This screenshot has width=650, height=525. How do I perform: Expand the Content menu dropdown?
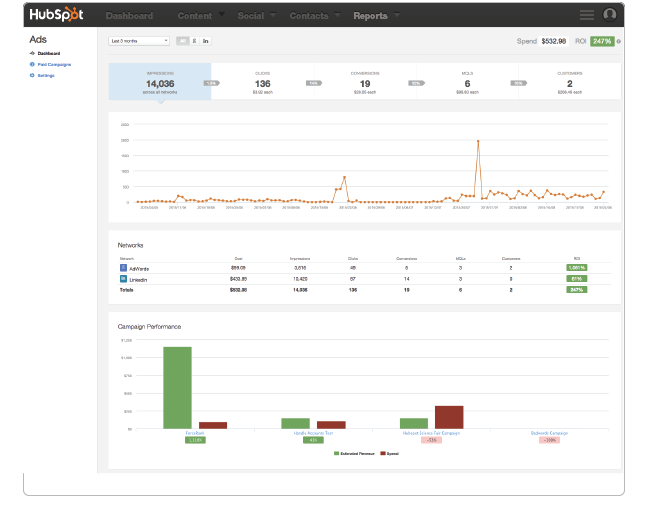tap(200, 16)
